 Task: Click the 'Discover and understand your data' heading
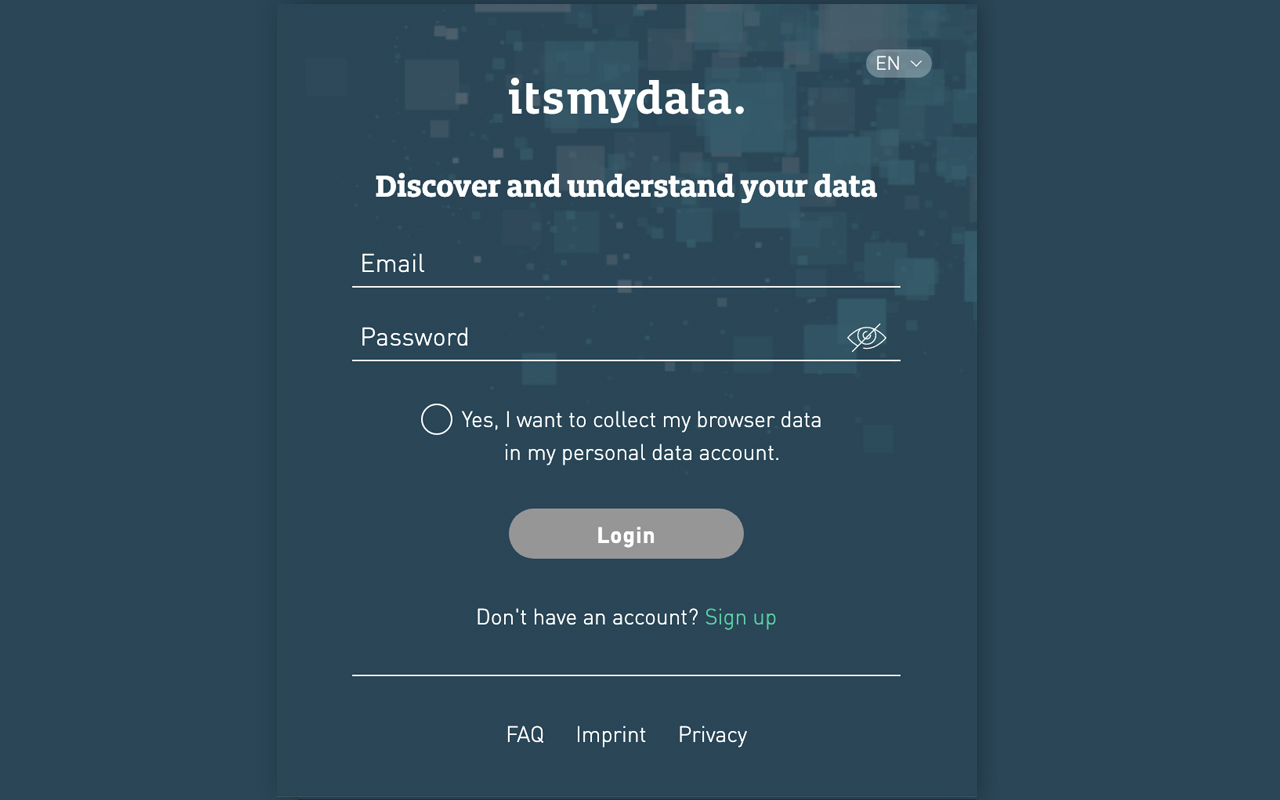626,186
